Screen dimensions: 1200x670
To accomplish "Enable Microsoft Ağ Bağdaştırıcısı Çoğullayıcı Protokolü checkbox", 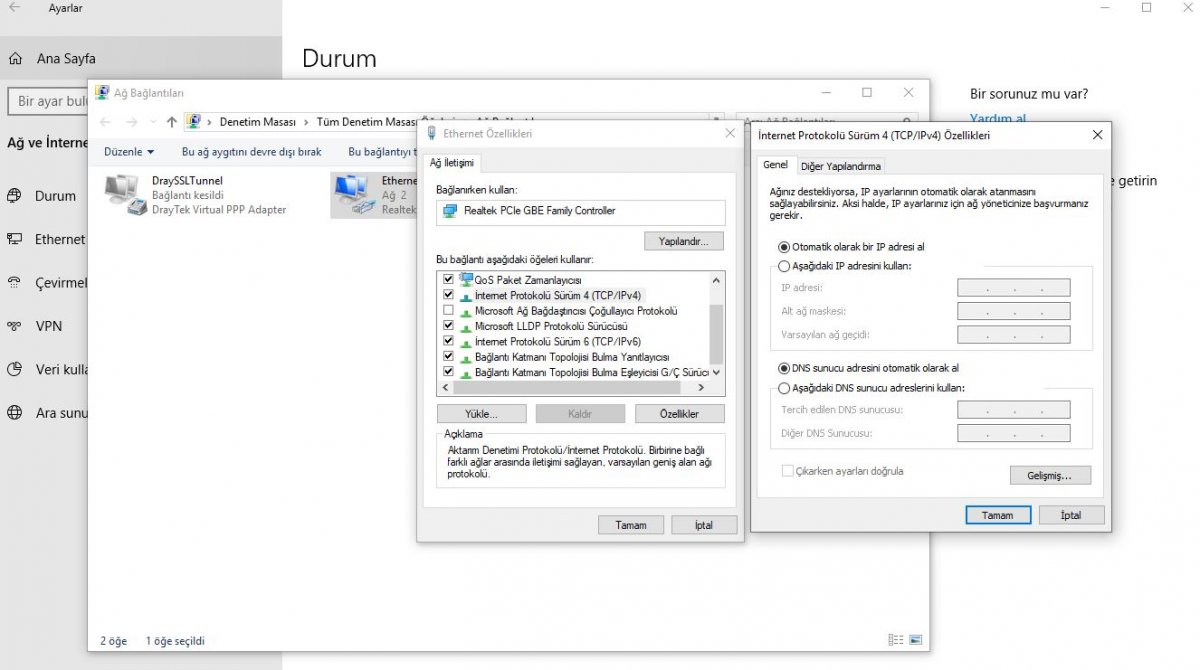I will coord(448,311).
